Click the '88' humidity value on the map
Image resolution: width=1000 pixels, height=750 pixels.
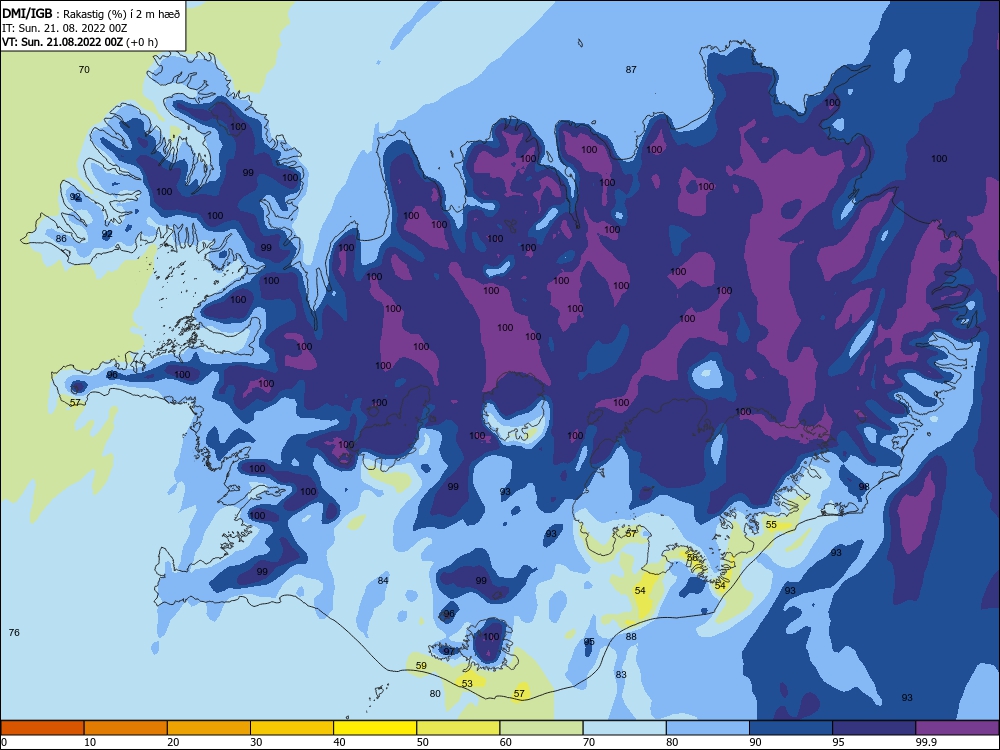(x=631, y=636)
